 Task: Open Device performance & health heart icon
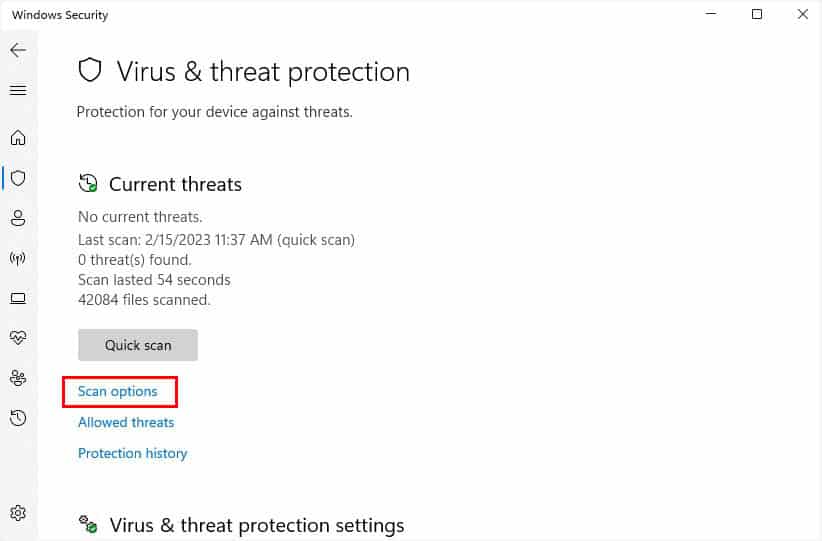[18, 338]
